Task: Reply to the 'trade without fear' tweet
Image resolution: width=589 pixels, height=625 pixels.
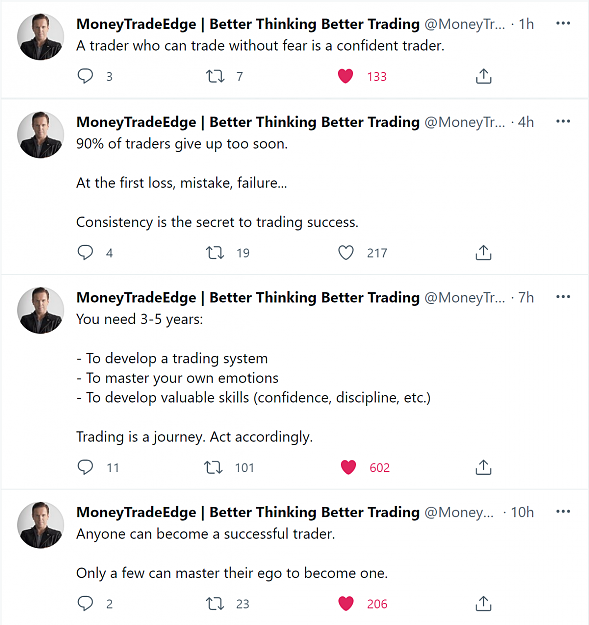Action: pyautogui.click(x=85, y=76)
